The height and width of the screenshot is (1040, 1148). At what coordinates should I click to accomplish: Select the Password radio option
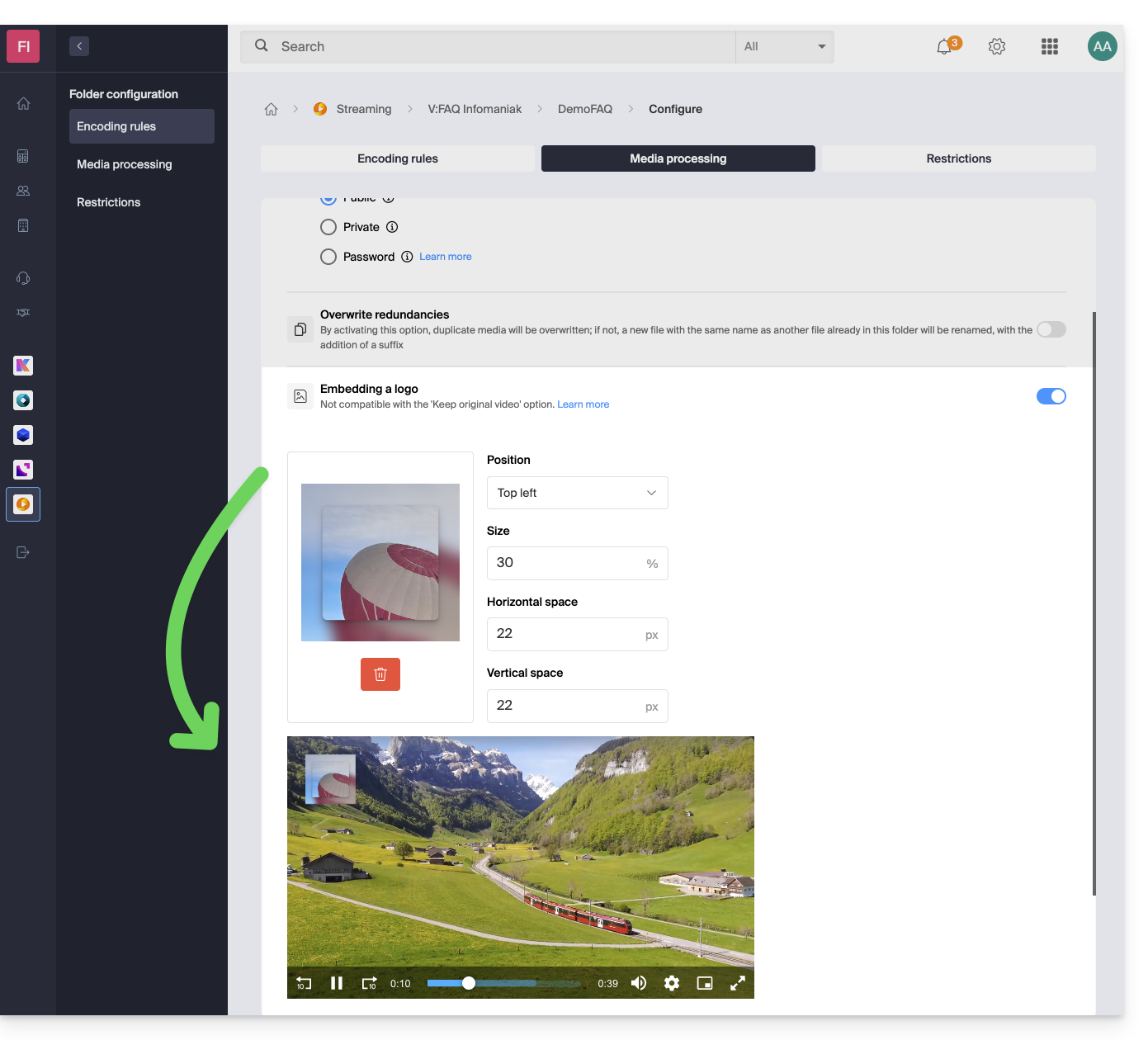328,257
